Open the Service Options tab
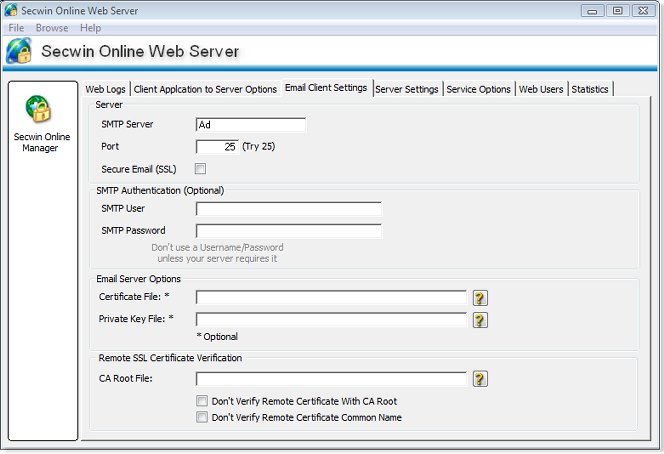664x454 pixels. coord(478,89)
